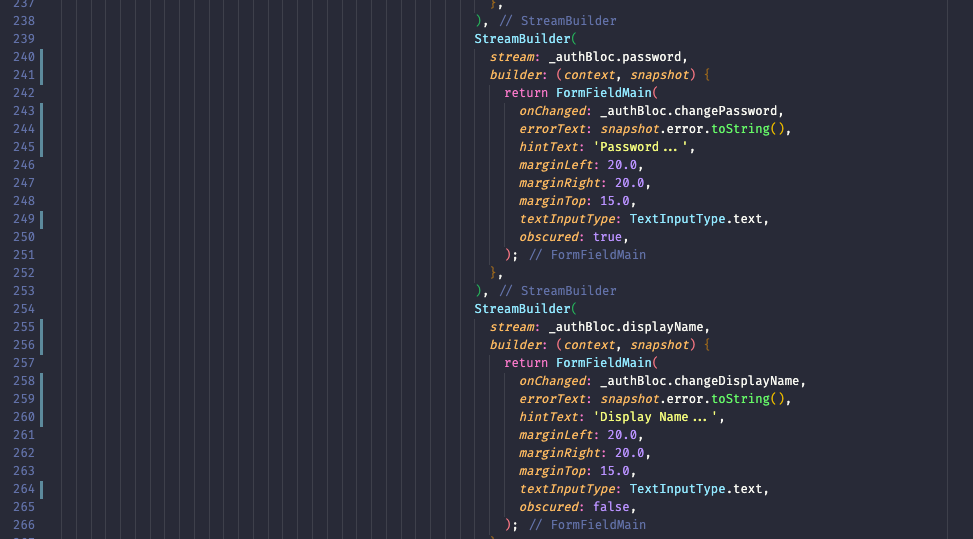
Task: Click git change marker beside line 249
Action: [42, 218]
